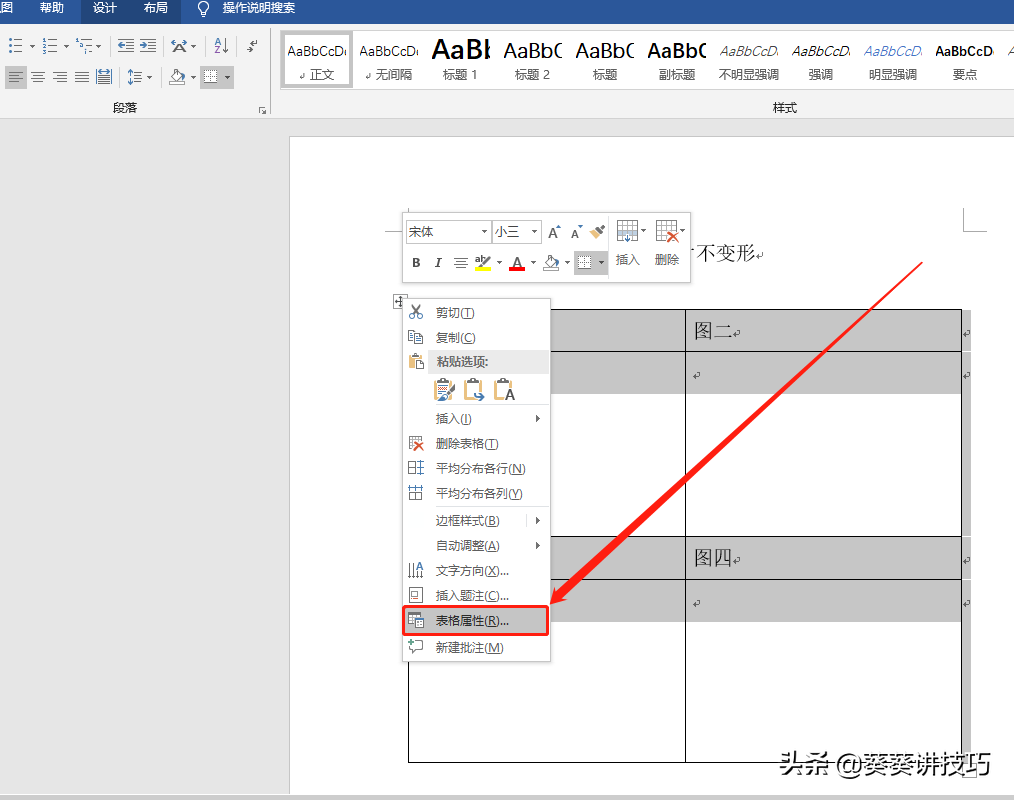
Task: Open paragraph settings dialog launcher
Action: tap(262, 111)
